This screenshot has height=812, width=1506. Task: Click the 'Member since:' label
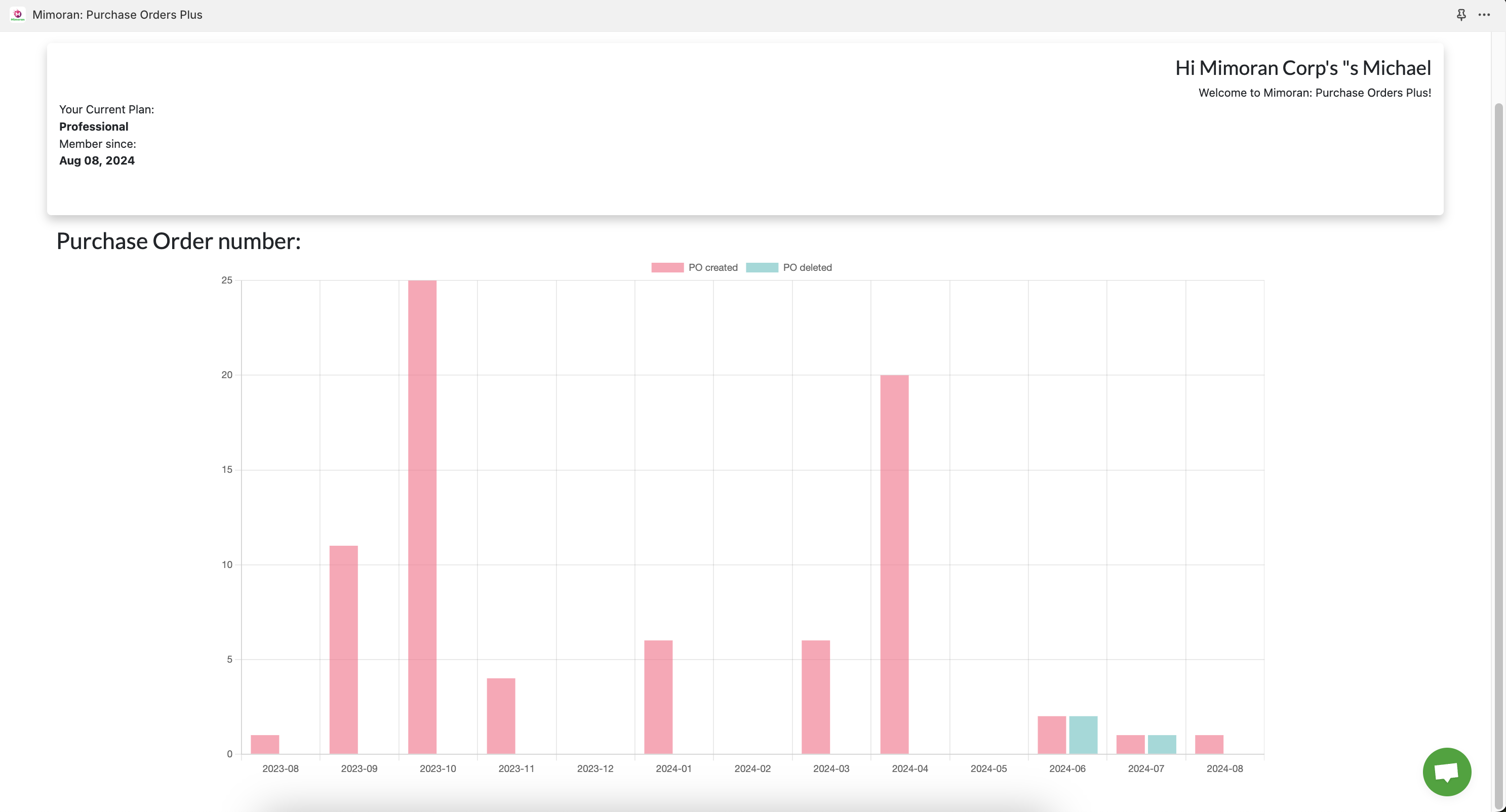98,143
